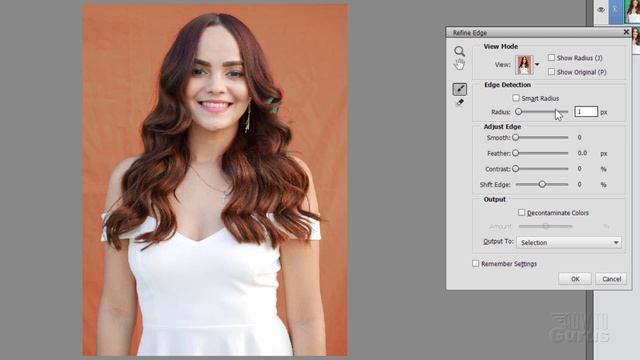640x360 pixels.
Task: Close the Refine Edge dialog
Action: point(626,32)
